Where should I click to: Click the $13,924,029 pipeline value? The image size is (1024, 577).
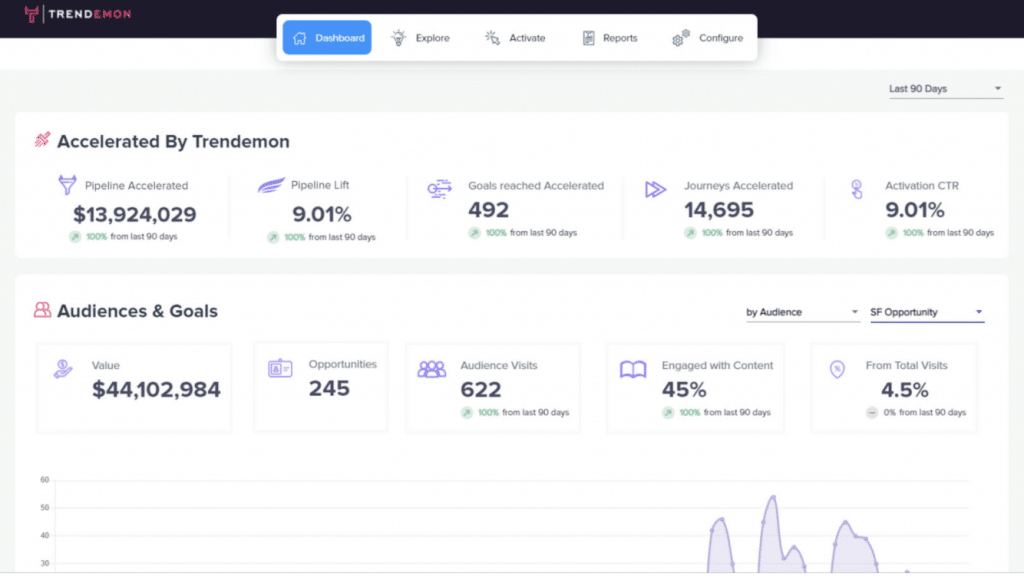(135, 214)
